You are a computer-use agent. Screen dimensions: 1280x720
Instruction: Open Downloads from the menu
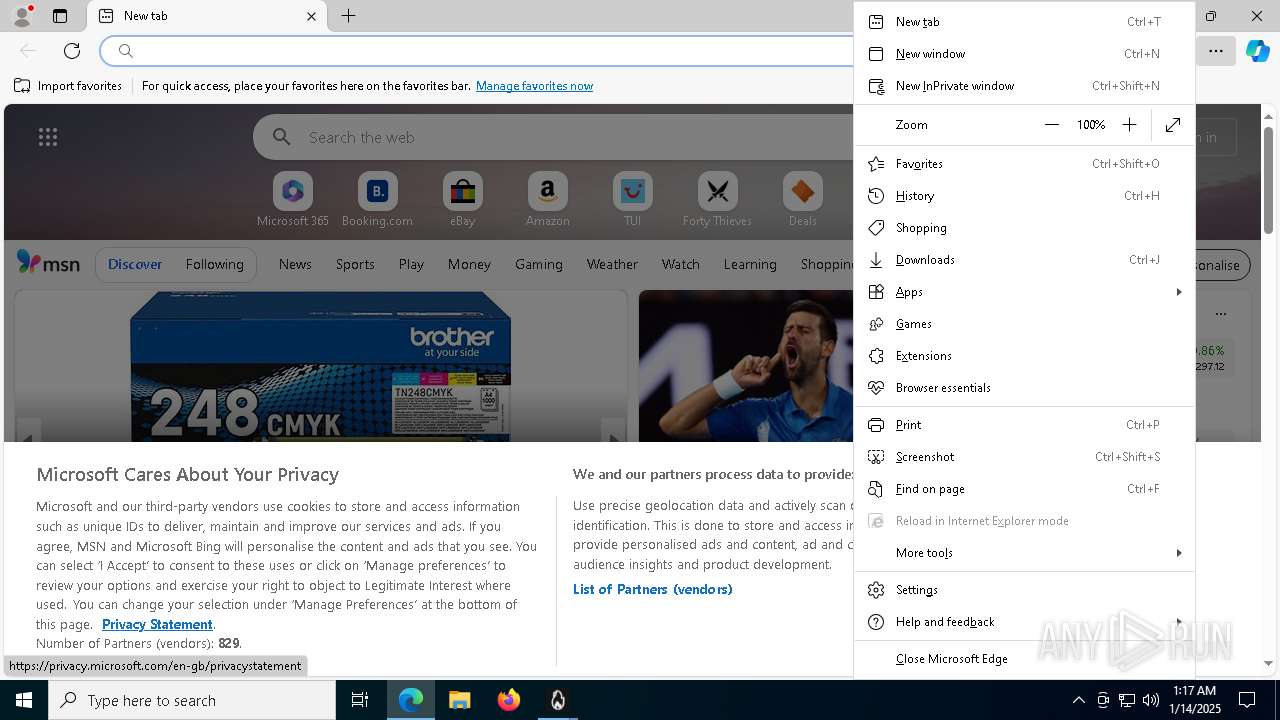(x=1025, y=260)
